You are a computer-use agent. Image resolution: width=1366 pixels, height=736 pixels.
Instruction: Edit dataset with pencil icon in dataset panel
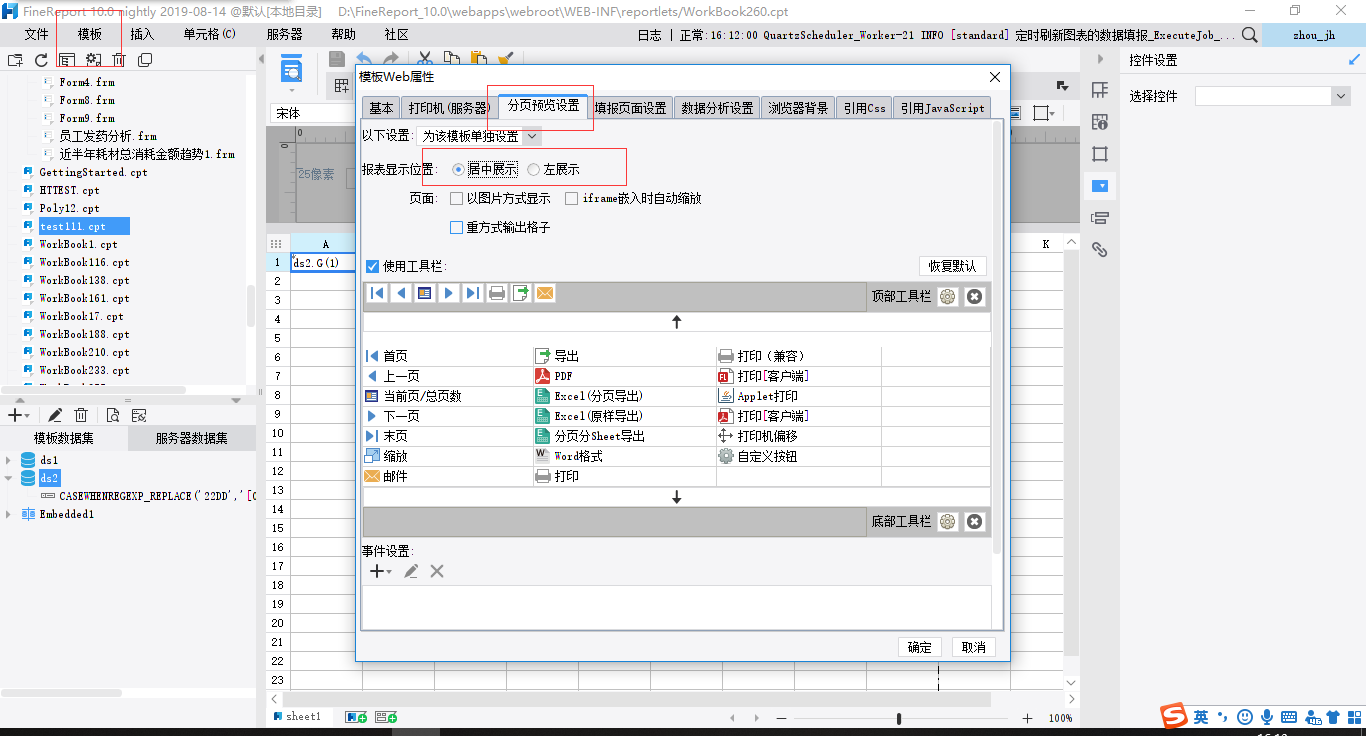point(55,415)
